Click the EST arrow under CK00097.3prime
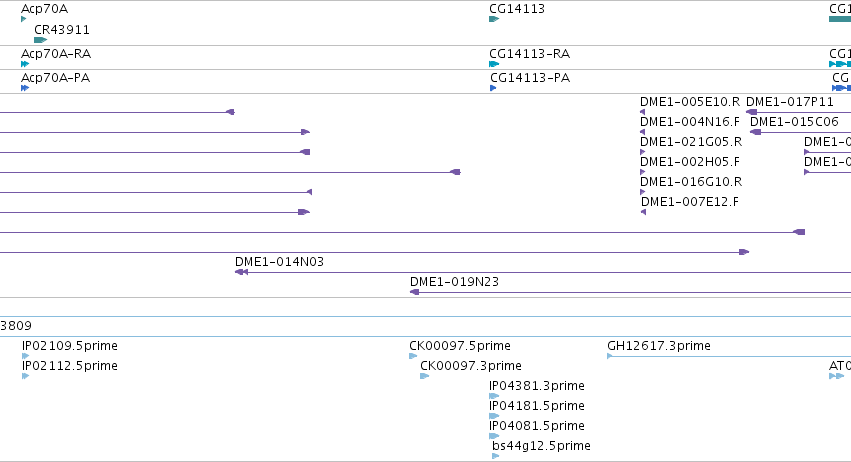The height and width of the screenshot is (462, 851). [424, 376]
